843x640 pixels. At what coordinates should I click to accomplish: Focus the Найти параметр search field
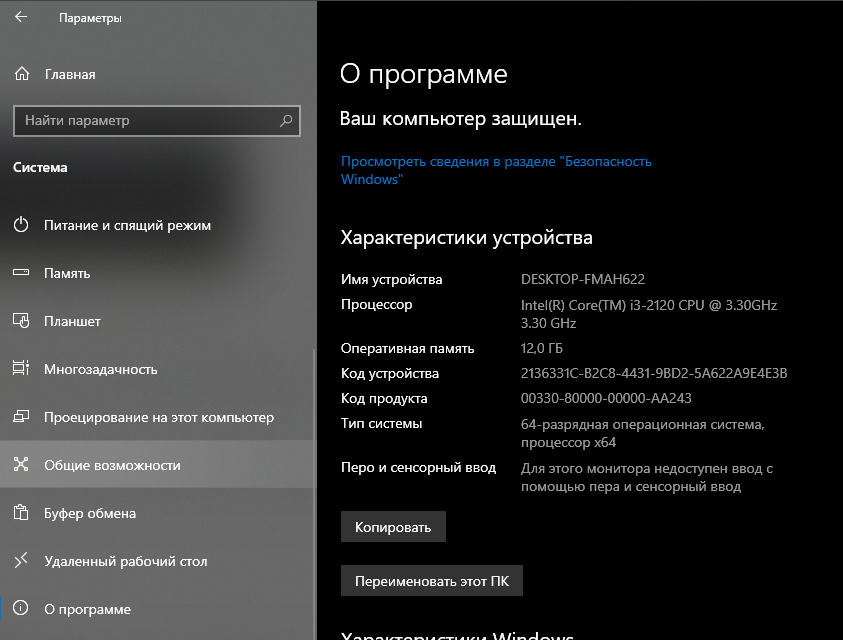click(x=145, y=121)
